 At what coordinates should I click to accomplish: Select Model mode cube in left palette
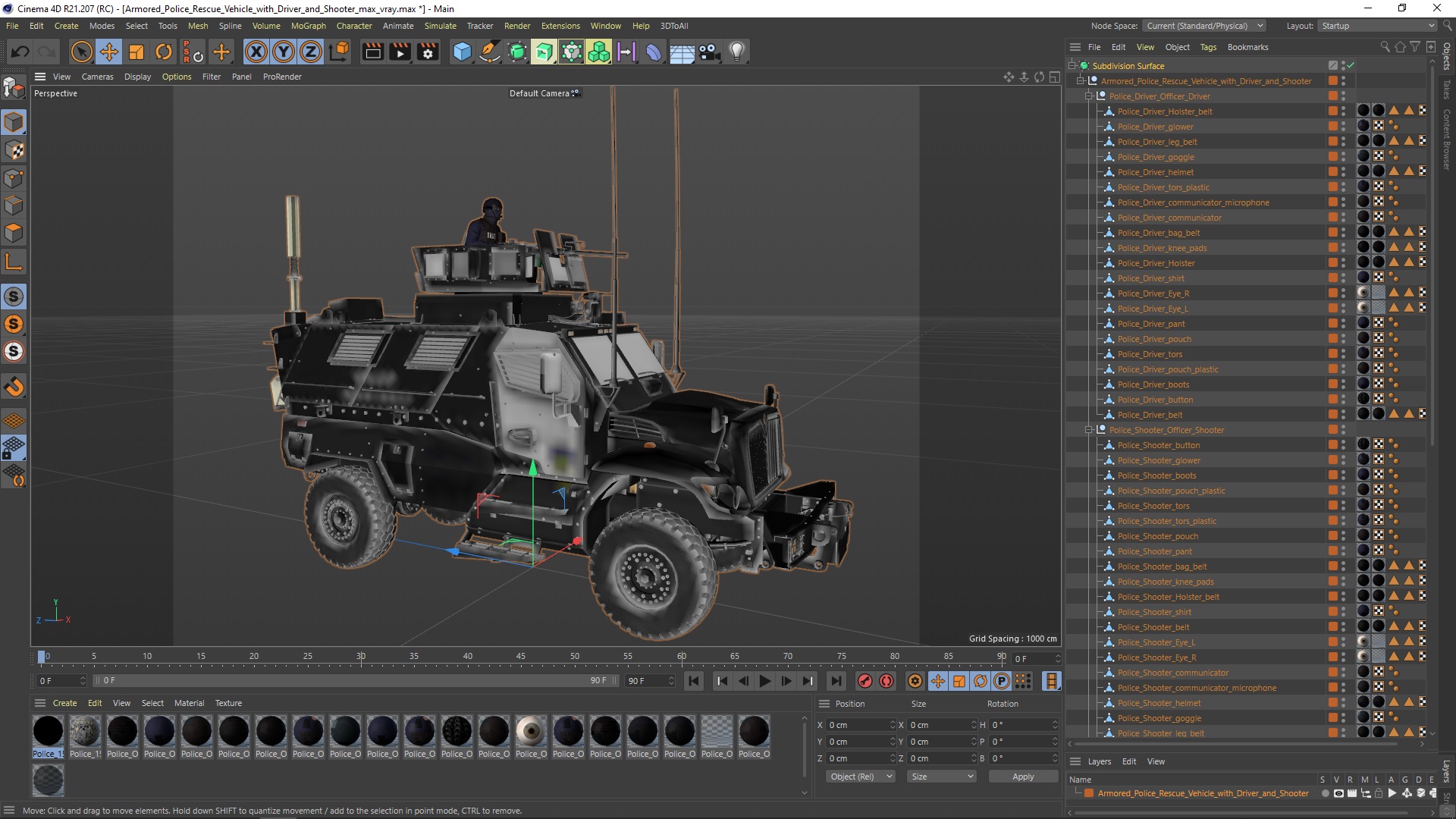(14, 122)
